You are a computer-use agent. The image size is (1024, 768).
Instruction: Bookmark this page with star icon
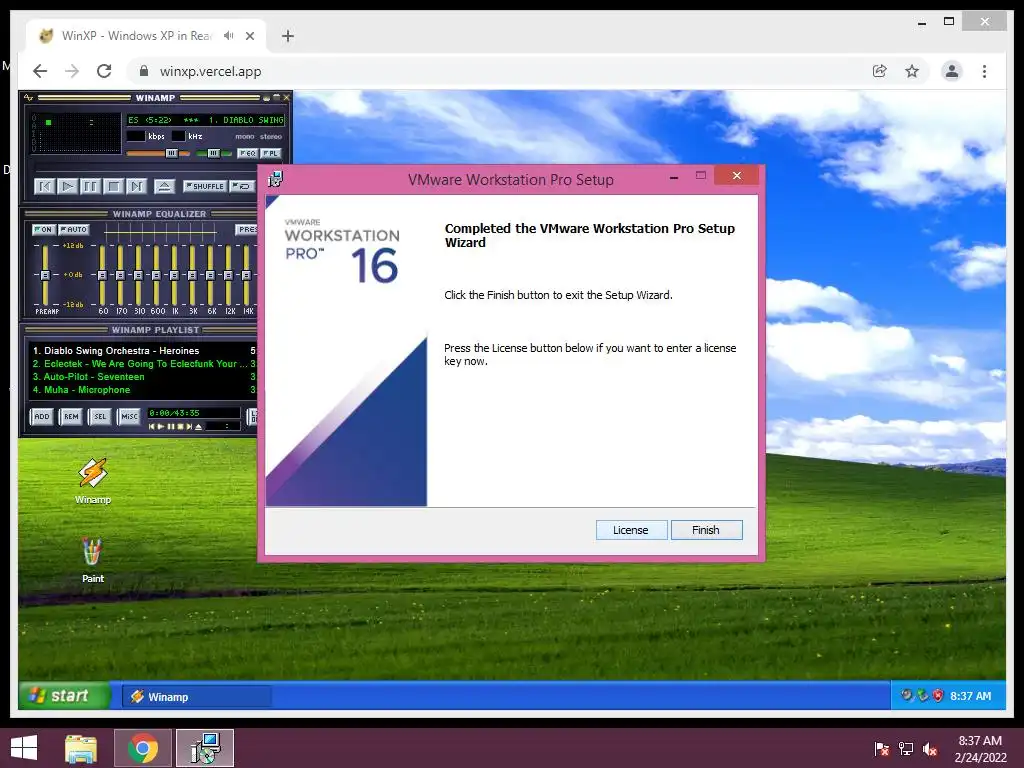pyautogui.click(x=912, y=71)
